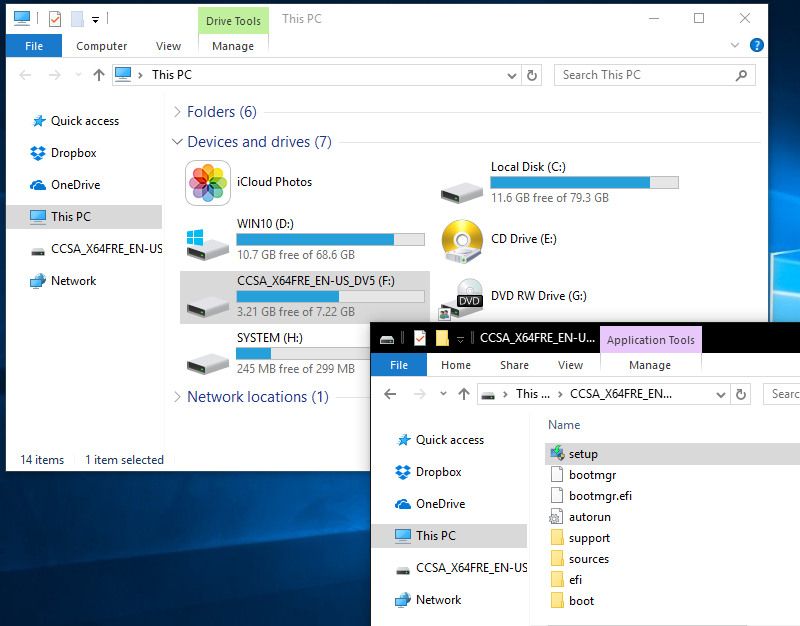The image size is (800, 626).
Task: Open Manage tab under Application Tools
Action: click(x=650, y=365)
